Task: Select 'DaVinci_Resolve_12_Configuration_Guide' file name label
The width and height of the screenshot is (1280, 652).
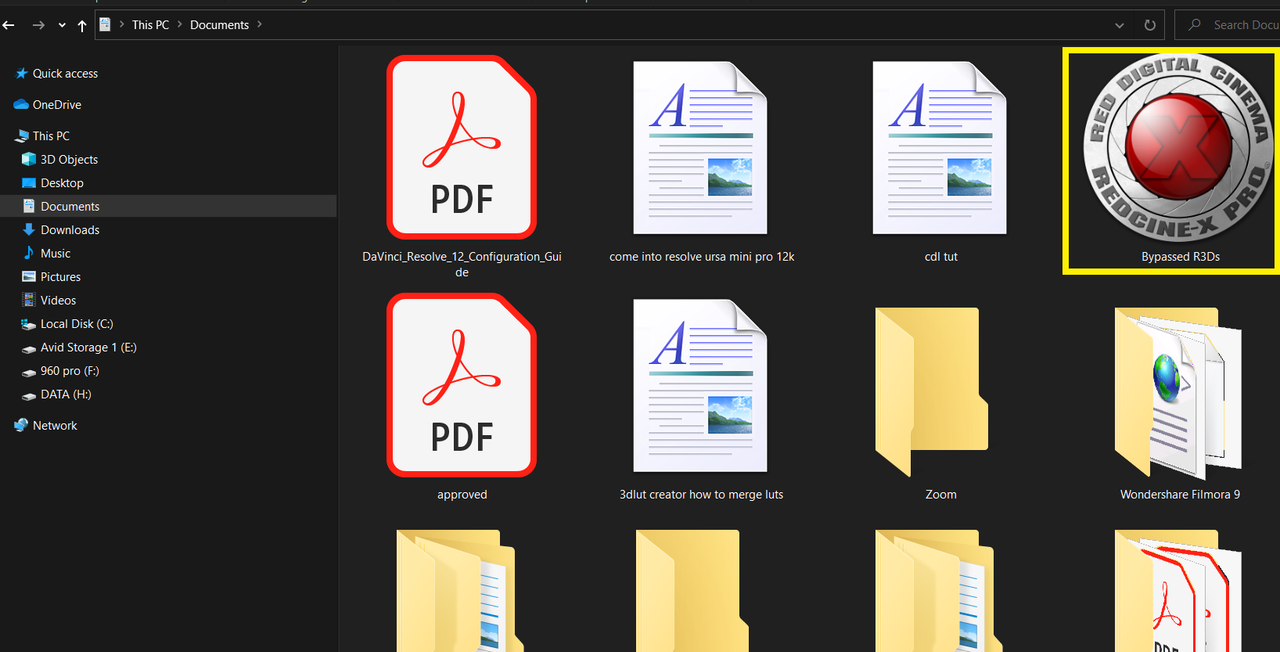Action: (462, 264)
